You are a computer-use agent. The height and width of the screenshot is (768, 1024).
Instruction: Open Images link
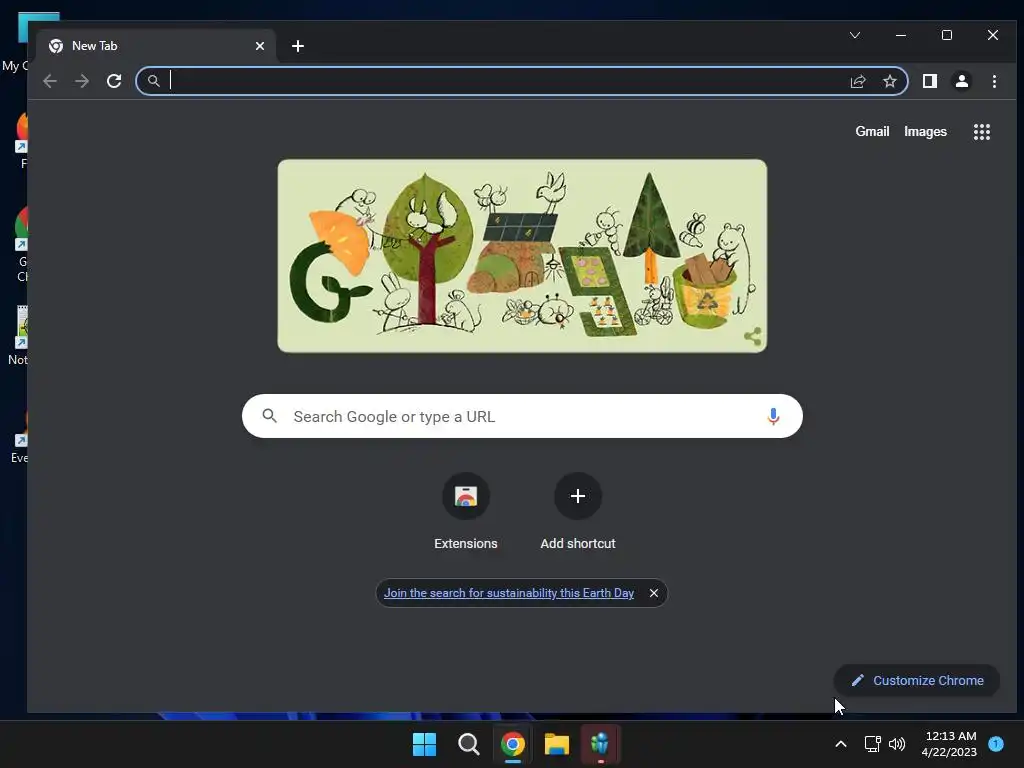click(925, 132)
